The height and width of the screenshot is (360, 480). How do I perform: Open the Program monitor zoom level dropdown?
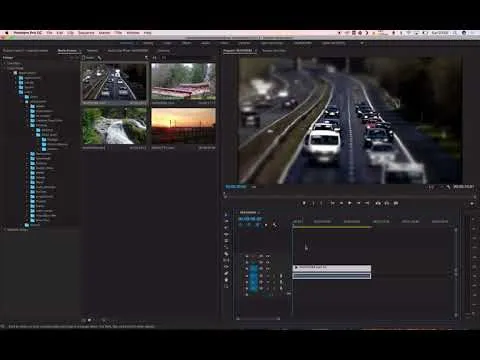pyautogui.click(x=254, y=187)
